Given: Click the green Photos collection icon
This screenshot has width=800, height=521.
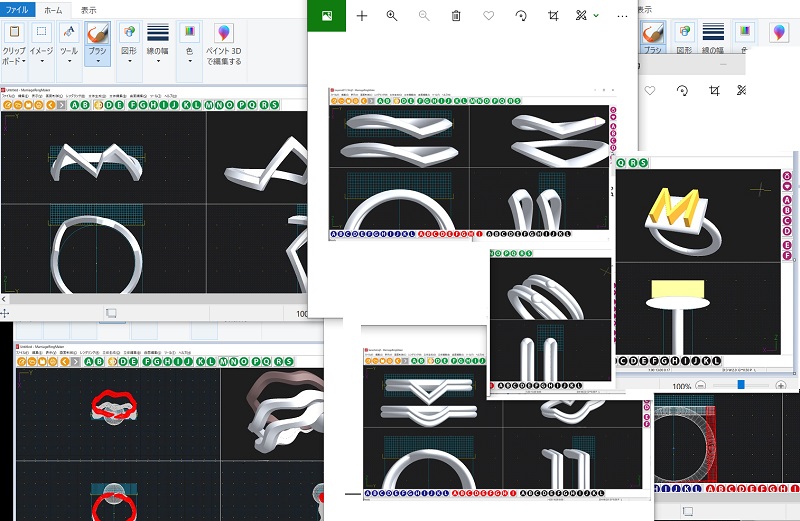Looking at the screenshot, I should (x=326, y=16).
